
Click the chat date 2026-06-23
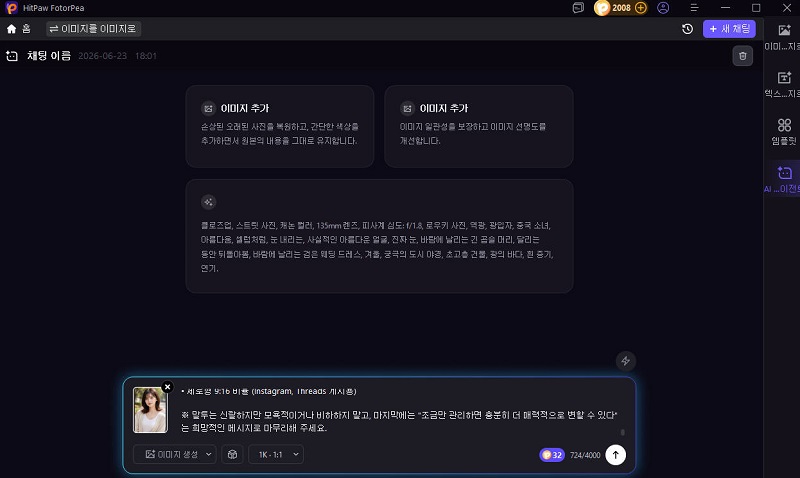tap(103, 56)
